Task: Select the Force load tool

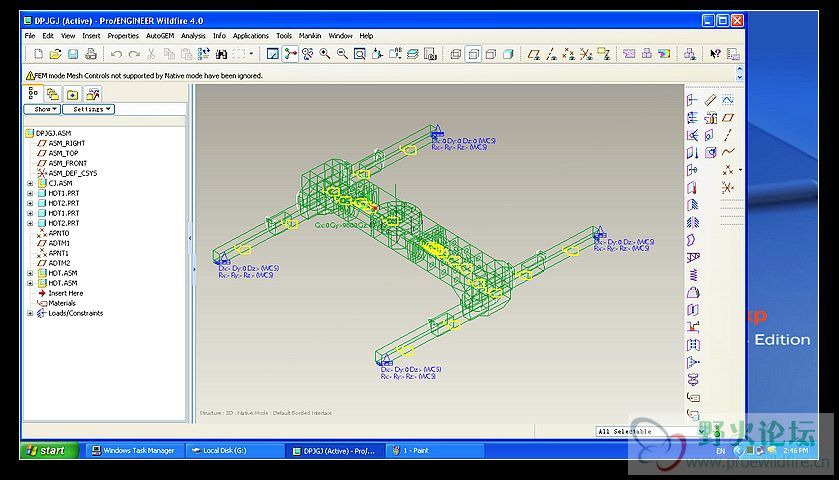Action: coord(692,100)
